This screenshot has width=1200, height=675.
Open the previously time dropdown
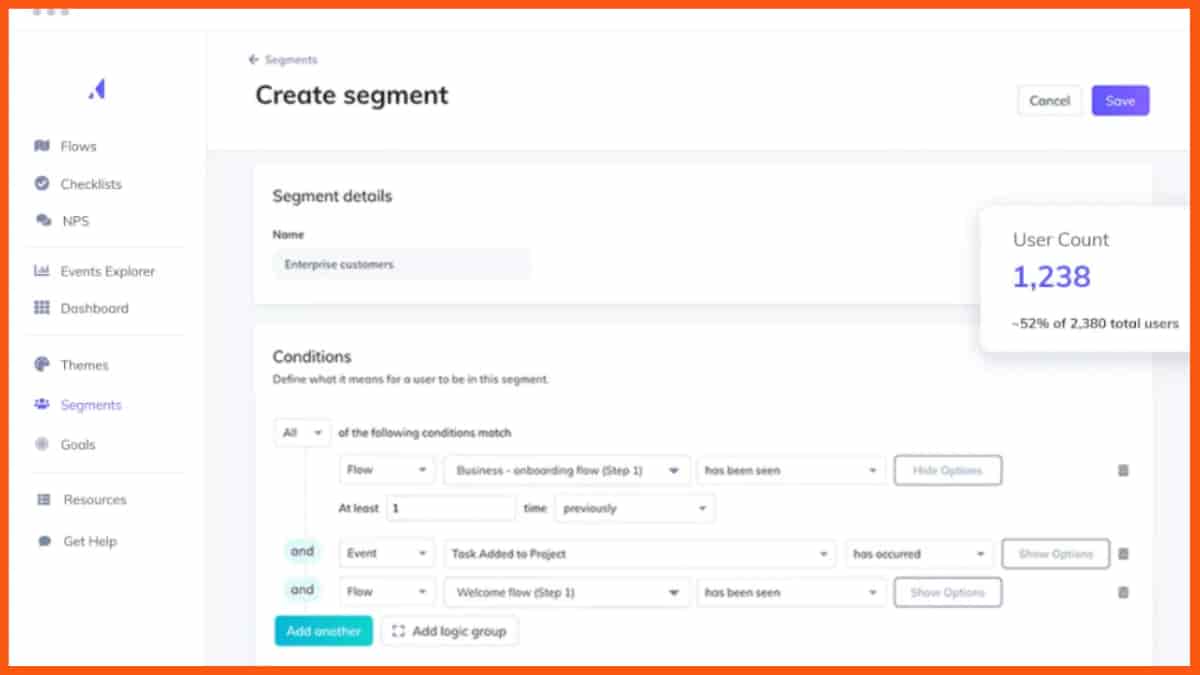(x=634, y=508)
